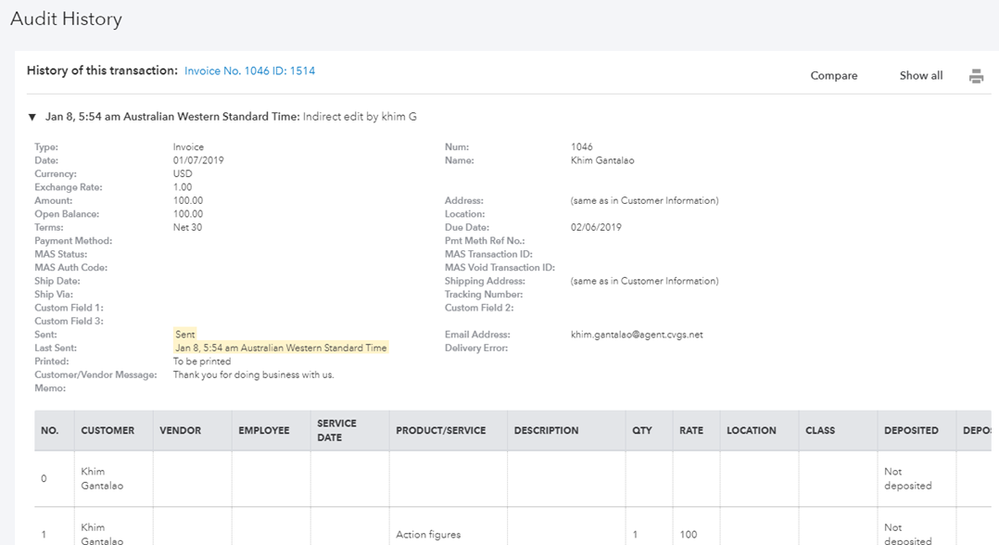Click the print icon
The height and width of the screenshot is (545, 999).
pyautogui.click(x=976, y=76)
